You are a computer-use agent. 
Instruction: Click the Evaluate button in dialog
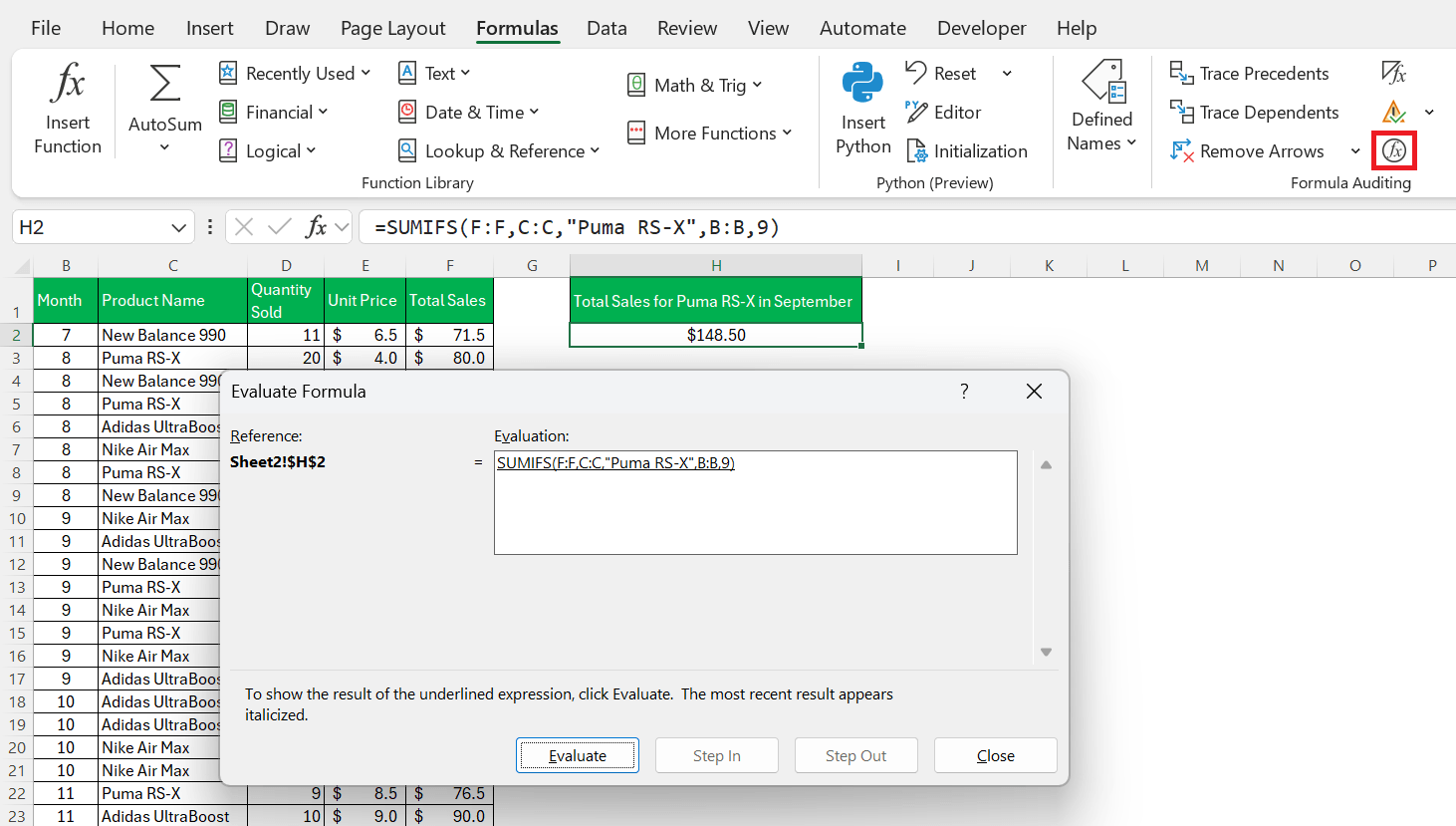[x=578, y=755]
